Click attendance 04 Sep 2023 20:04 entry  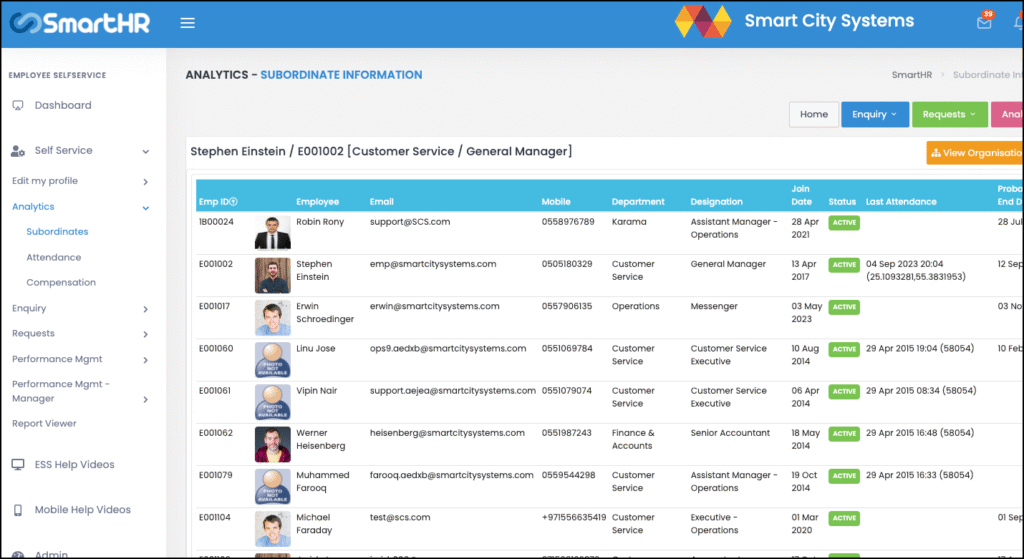[x=916, y=270]
